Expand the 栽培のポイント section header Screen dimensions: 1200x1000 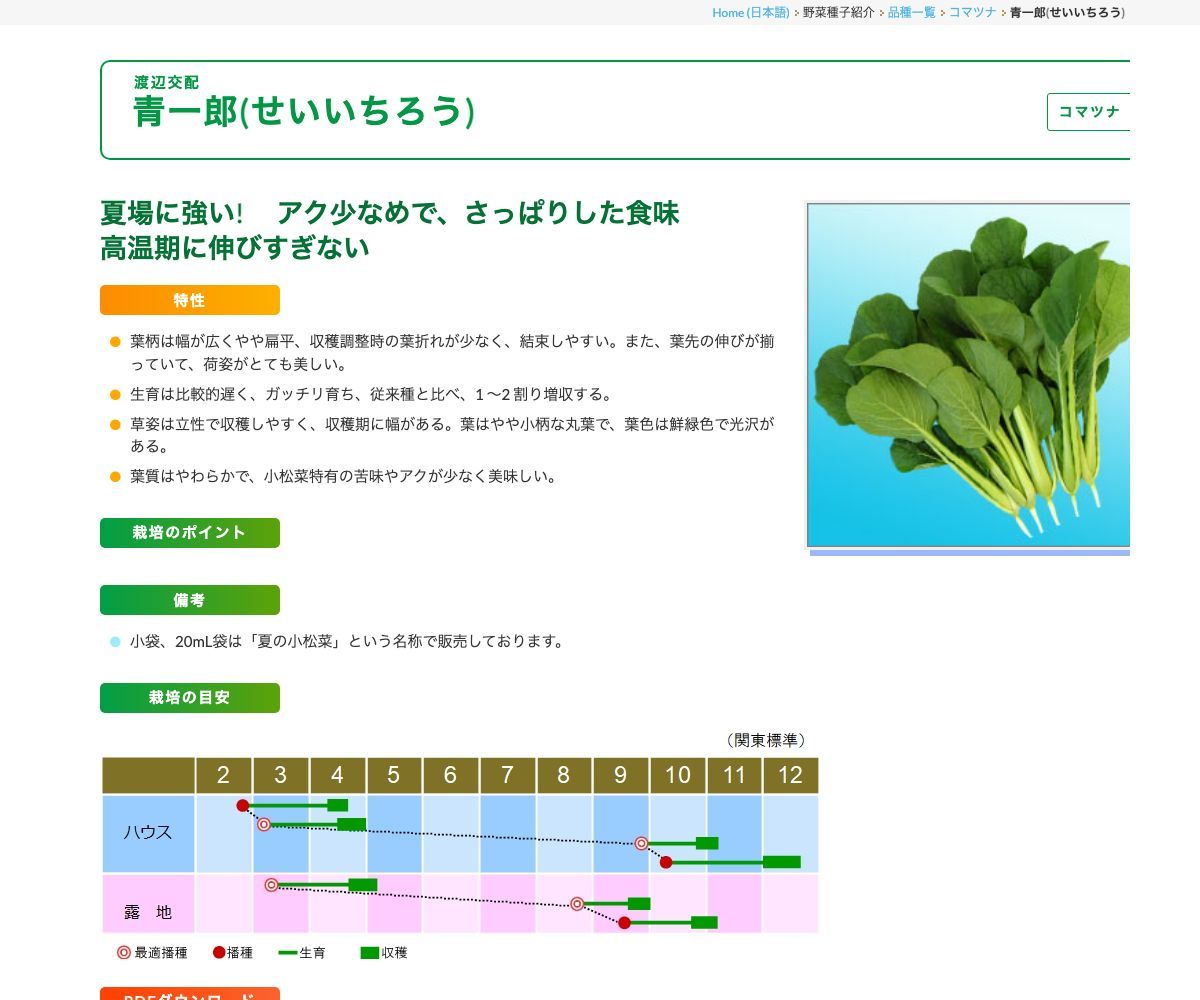(190, 533)
